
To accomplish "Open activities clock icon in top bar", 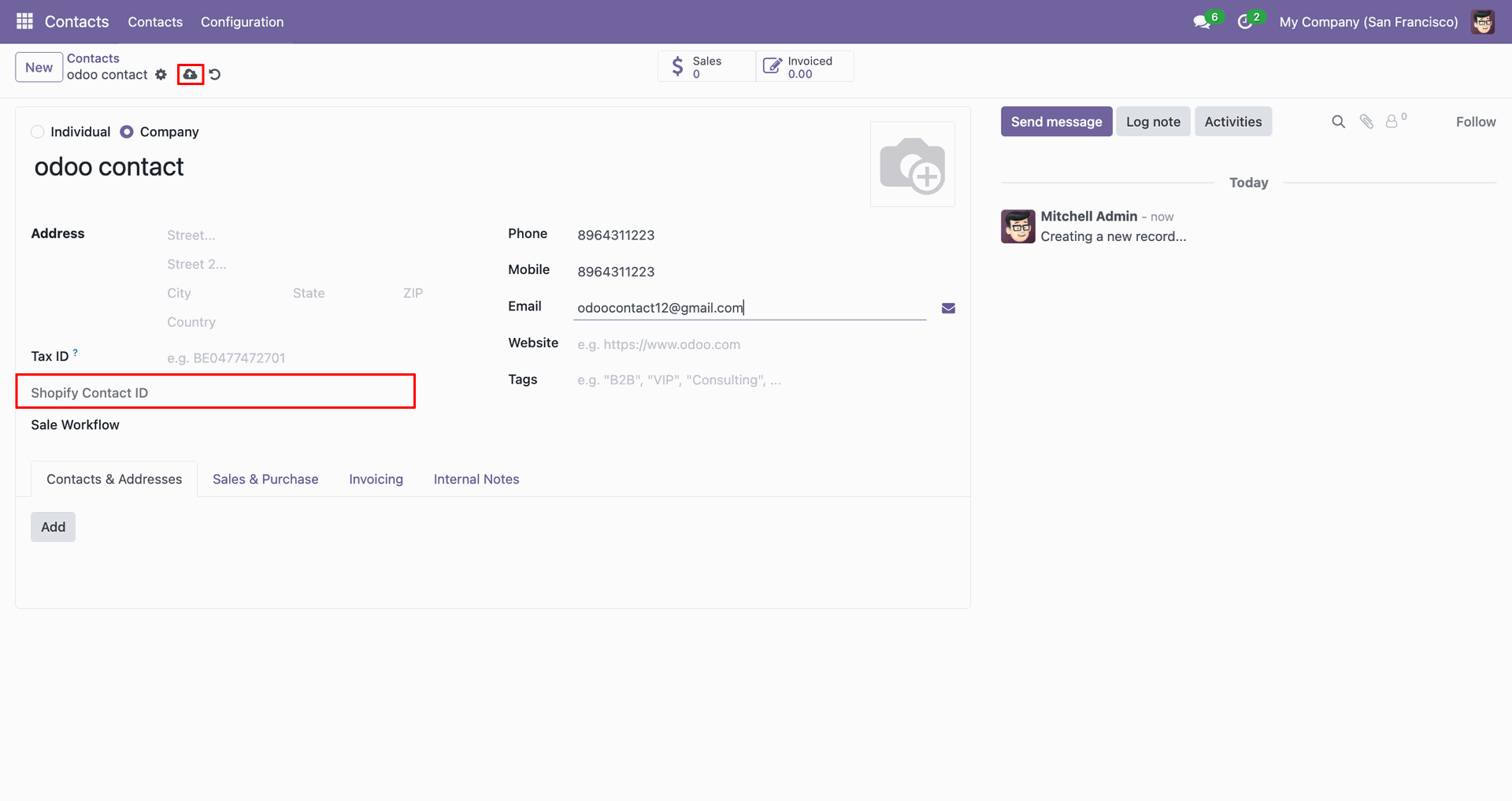I will click(x=1245, y=22).
